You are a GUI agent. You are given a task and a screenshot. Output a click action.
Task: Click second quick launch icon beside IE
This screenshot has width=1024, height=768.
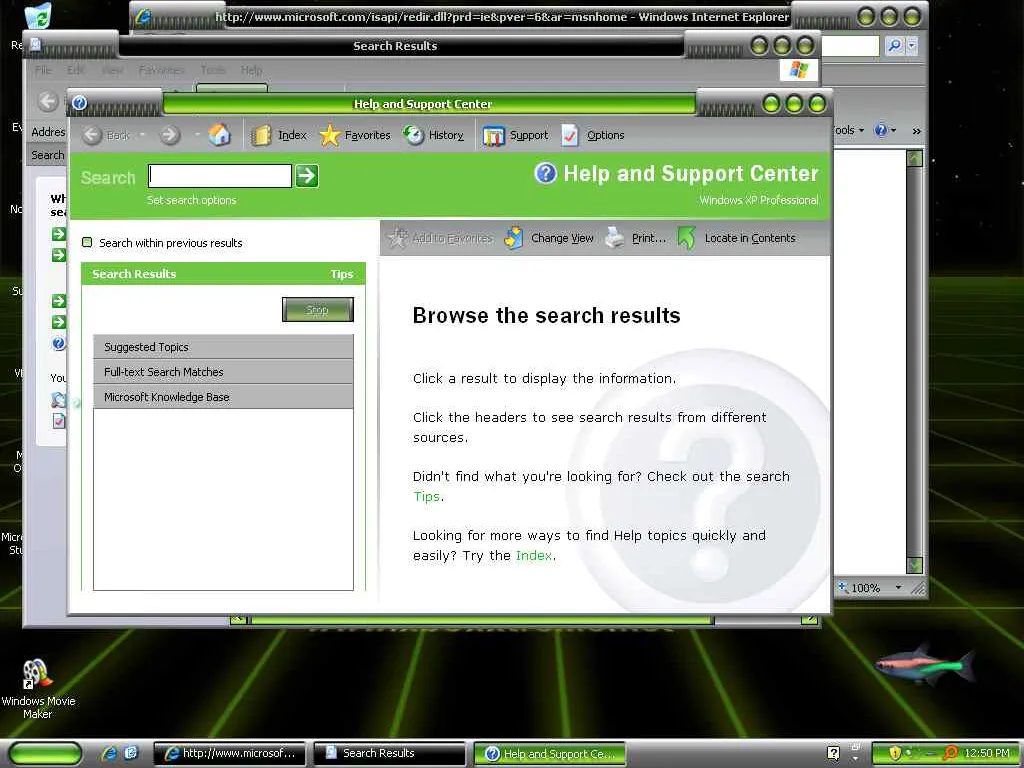(x=131, y=753)
